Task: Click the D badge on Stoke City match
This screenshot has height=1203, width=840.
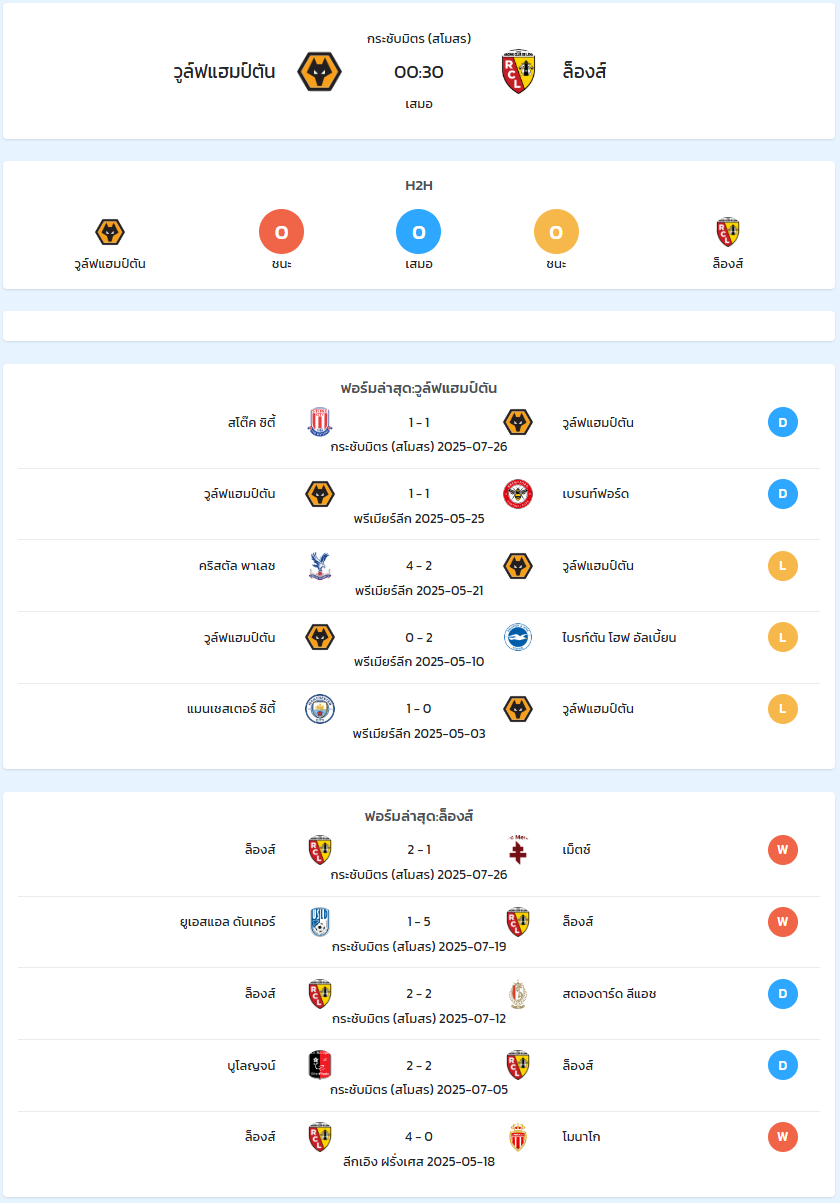Action: 783,422
